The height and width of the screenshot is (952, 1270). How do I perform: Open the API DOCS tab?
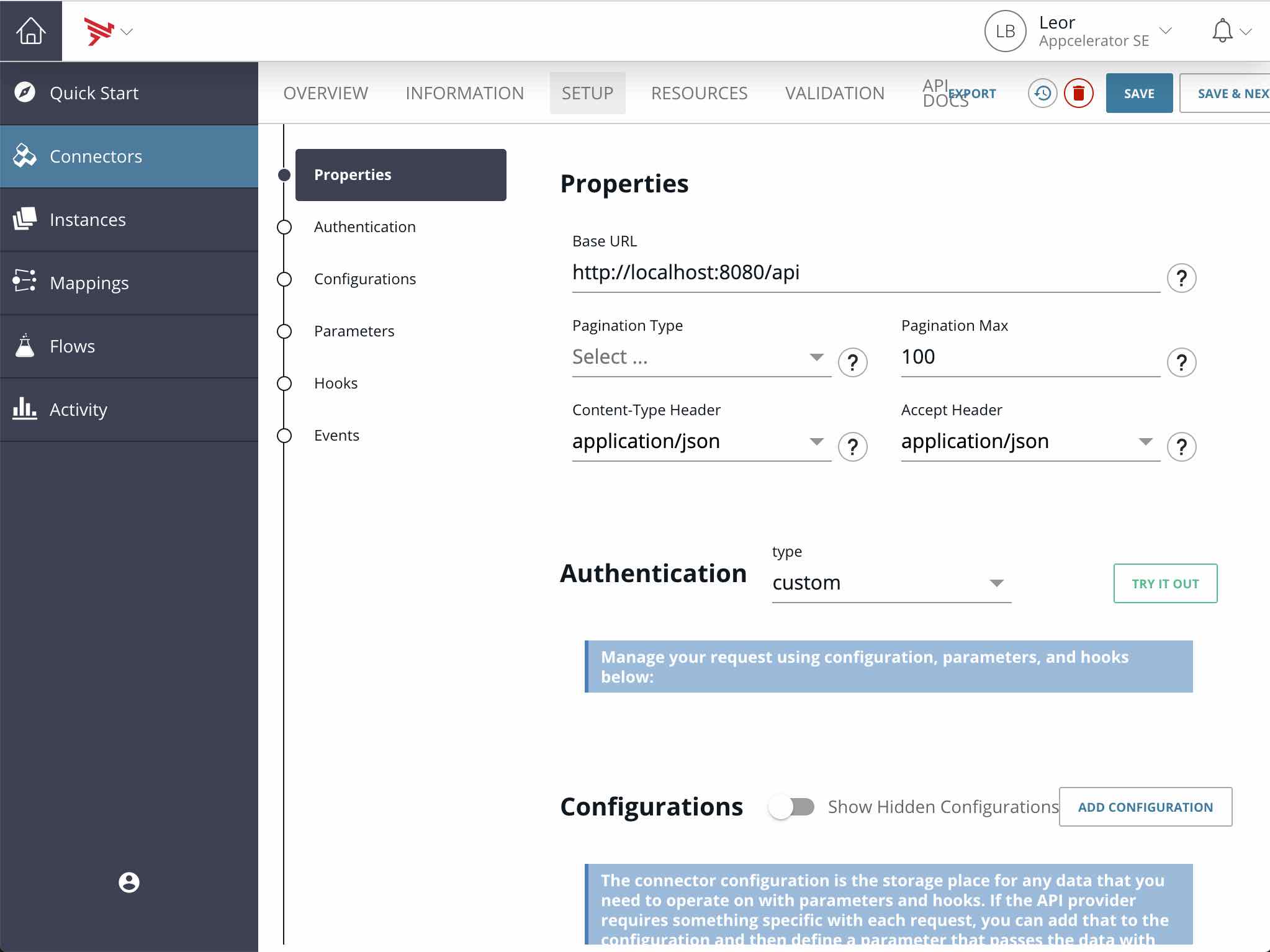(935, 93)
